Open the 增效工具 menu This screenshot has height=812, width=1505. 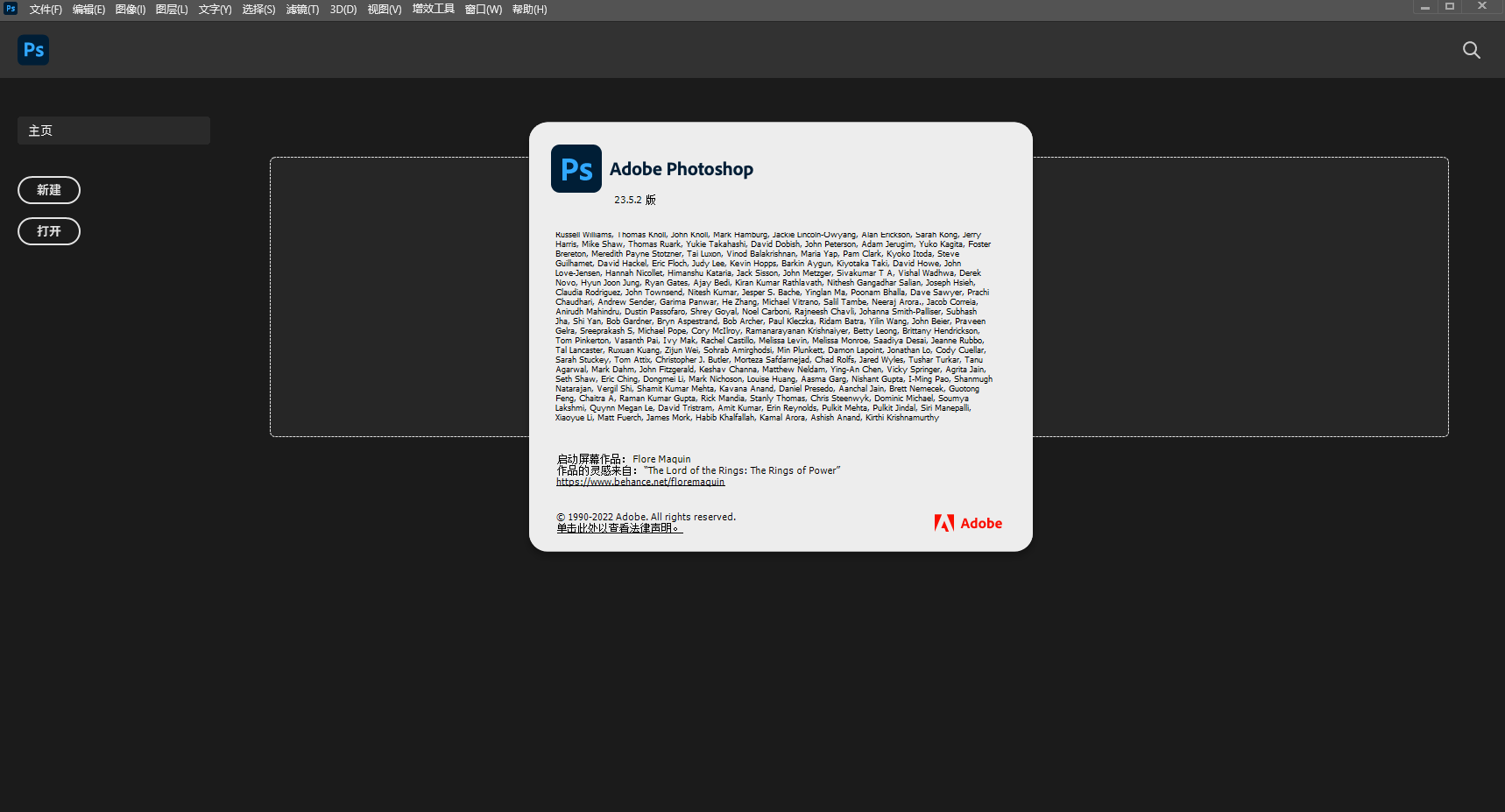[x=433, y=9]
